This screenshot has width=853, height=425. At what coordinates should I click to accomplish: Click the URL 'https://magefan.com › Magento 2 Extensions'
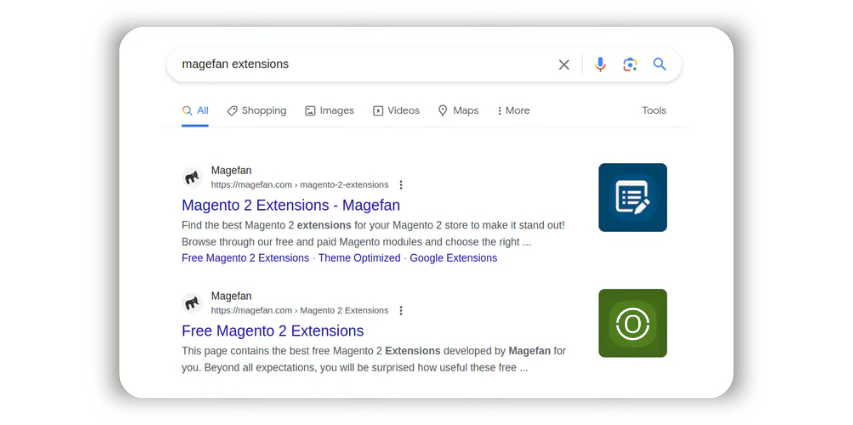[x=300, y=311]
